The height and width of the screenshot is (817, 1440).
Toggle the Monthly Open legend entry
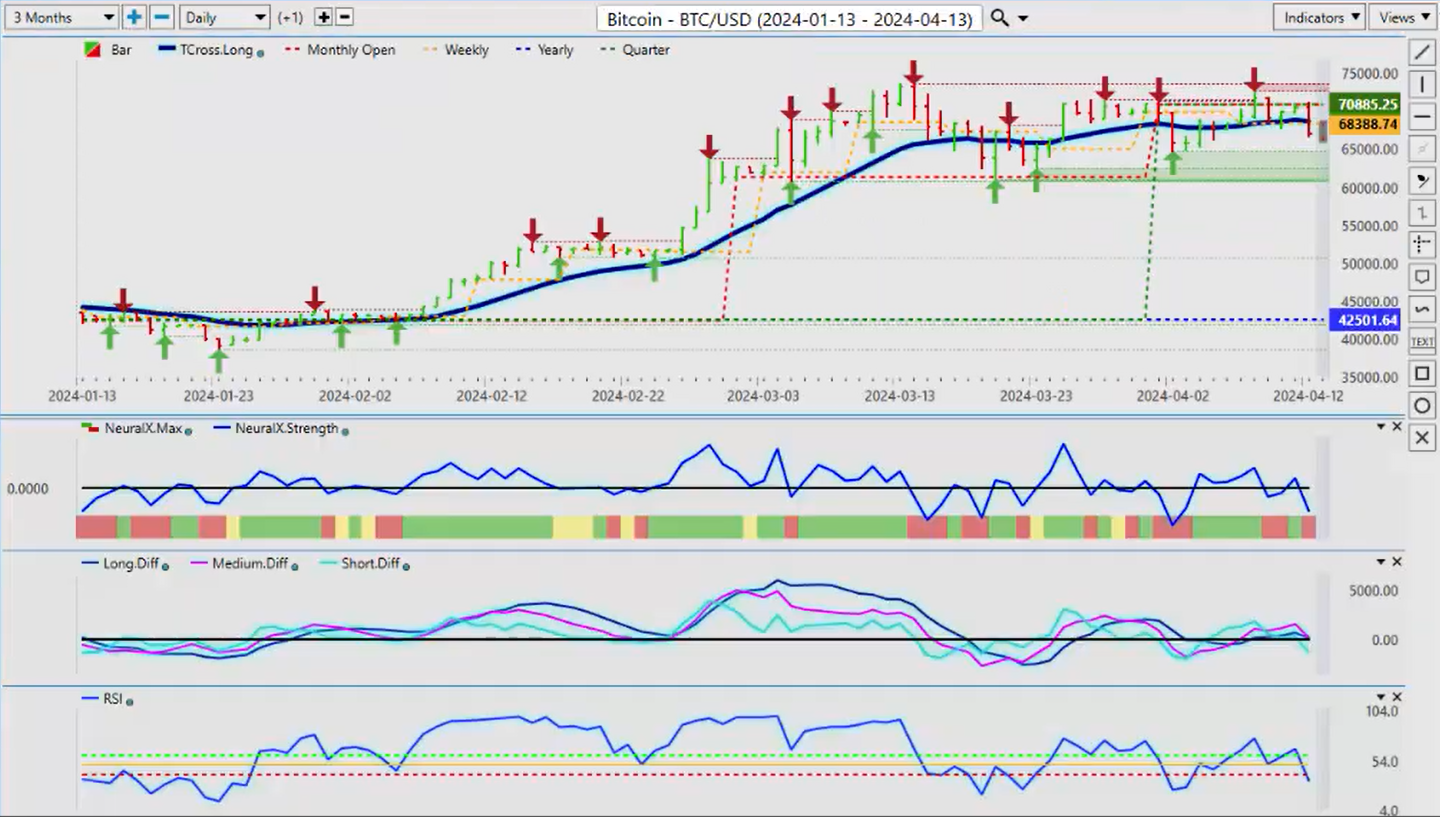tap(340, 49)
